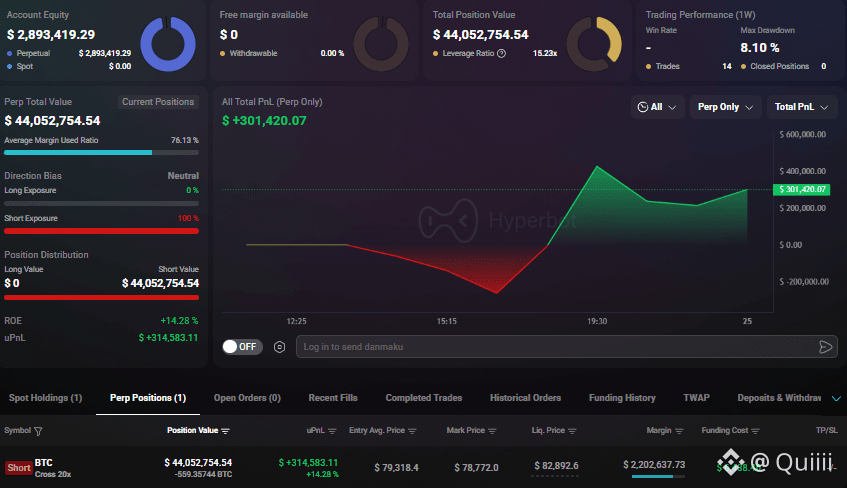Click Max Drawdown value 8.10 %
The image size is (847, 488).
tap(759, 48)
